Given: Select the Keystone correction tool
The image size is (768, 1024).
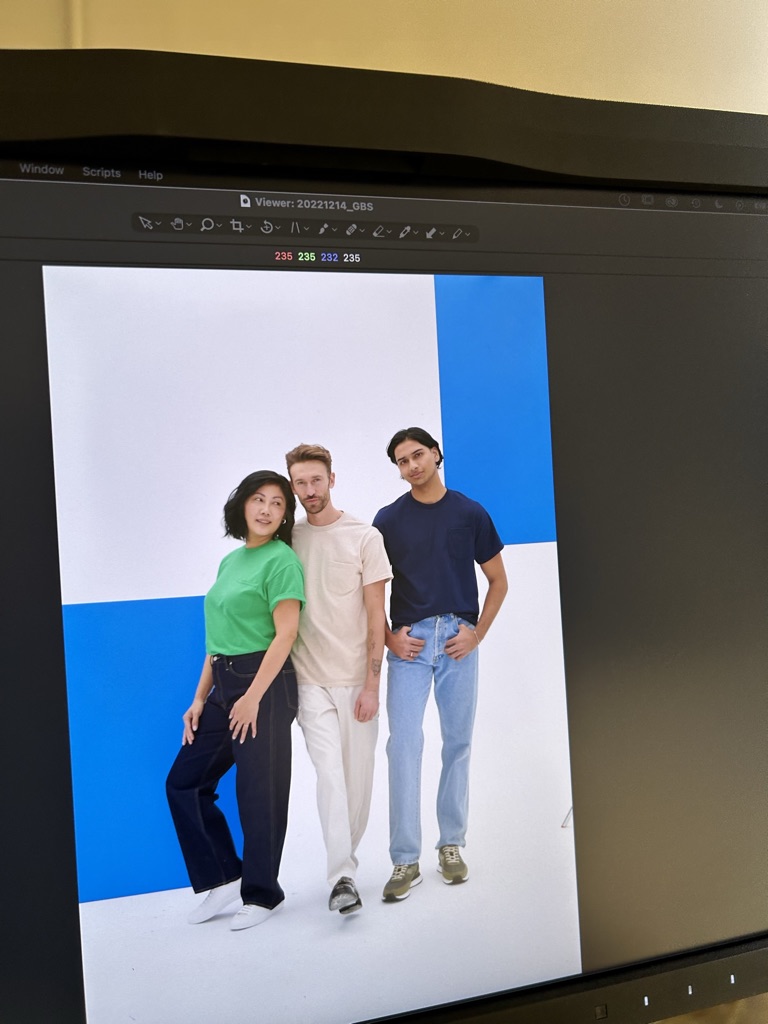Looking at the screenshot, I should [295, 227].
